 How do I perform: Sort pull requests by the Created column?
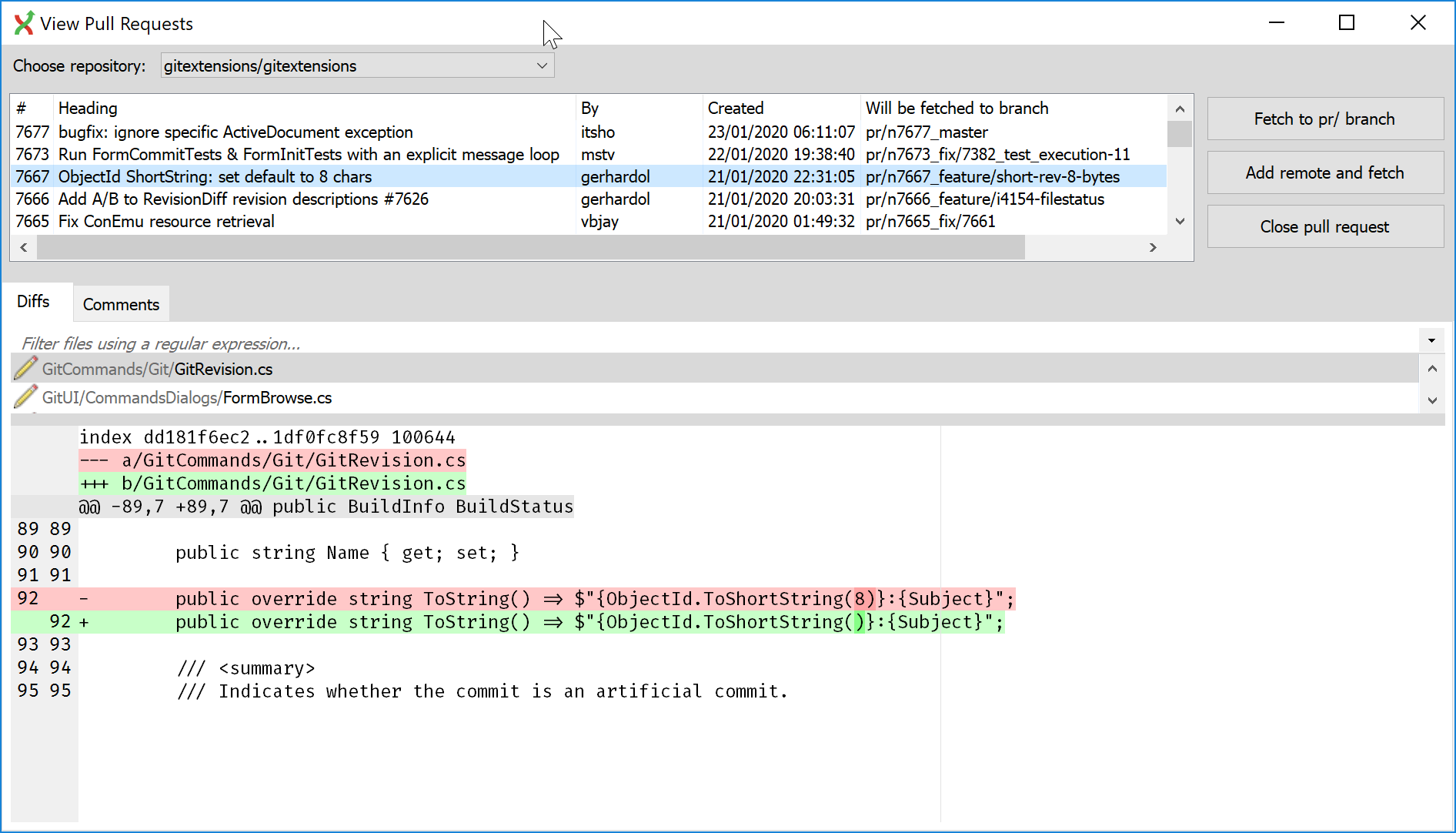735,108
